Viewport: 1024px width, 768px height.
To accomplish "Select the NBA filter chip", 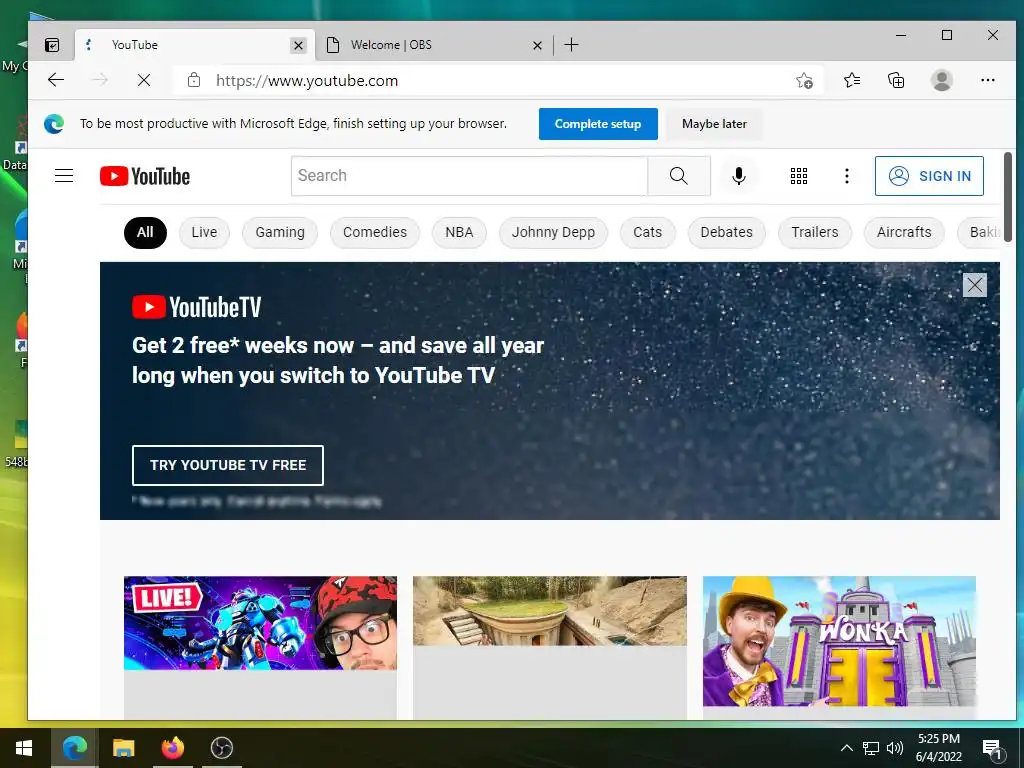I will point(459,232).
